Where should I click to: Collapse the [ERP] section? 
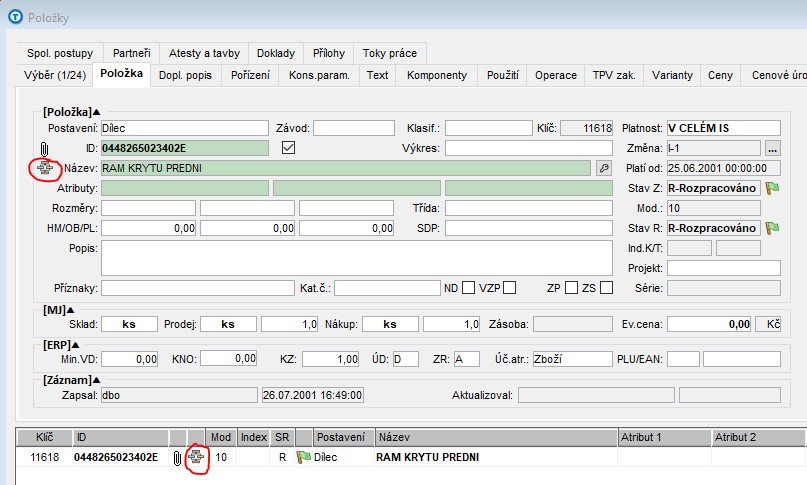76,345
